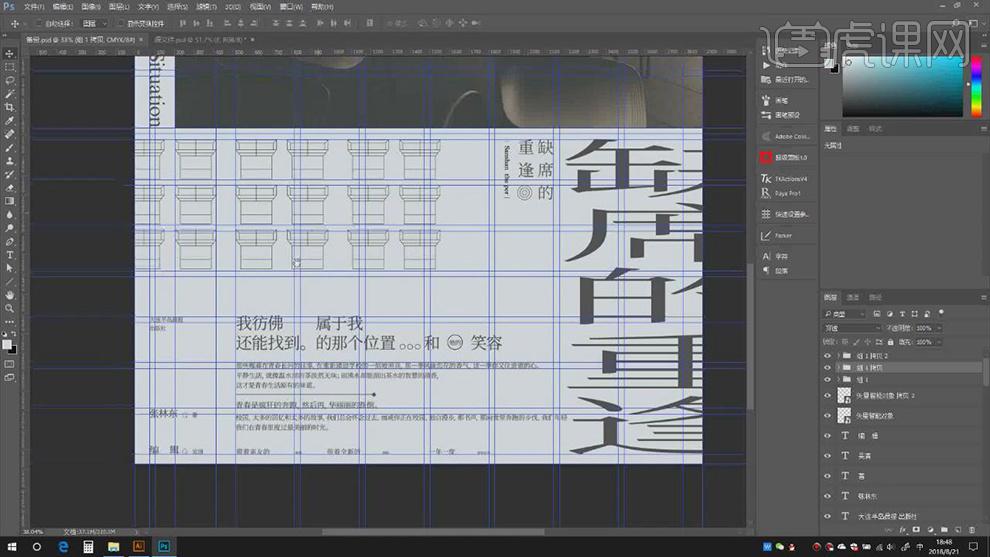Open the layer filter kind dropdown
The width and height of the screenshot is (990, 557).
pos(845,314)
